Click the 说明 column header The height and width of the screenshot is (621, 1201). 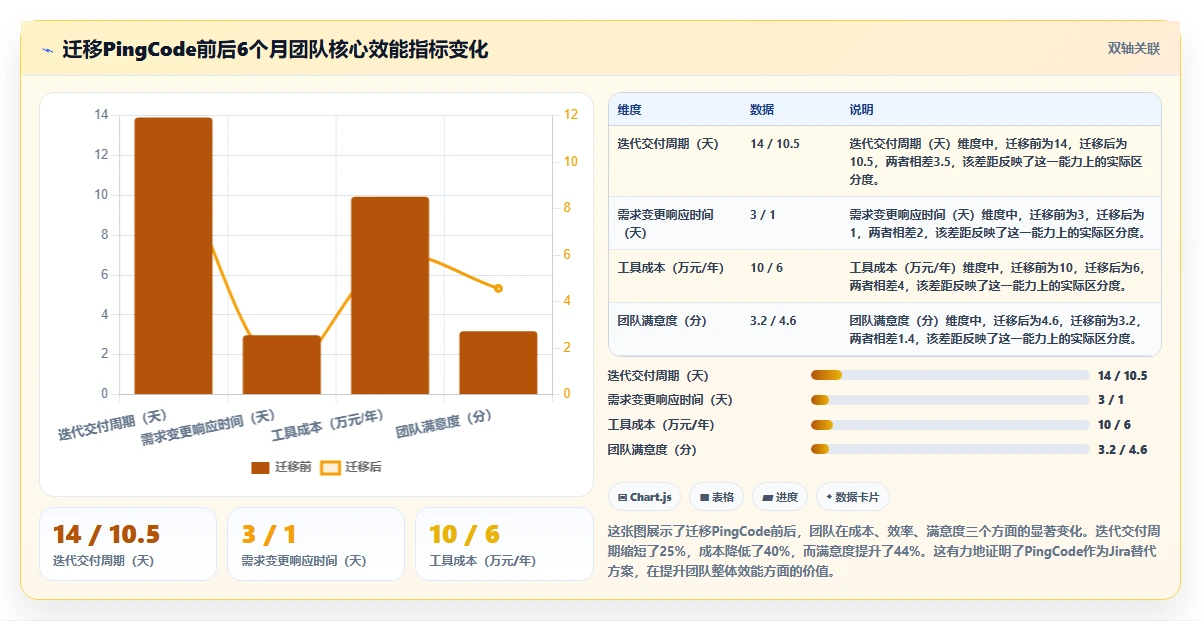(x=861, y=109)
